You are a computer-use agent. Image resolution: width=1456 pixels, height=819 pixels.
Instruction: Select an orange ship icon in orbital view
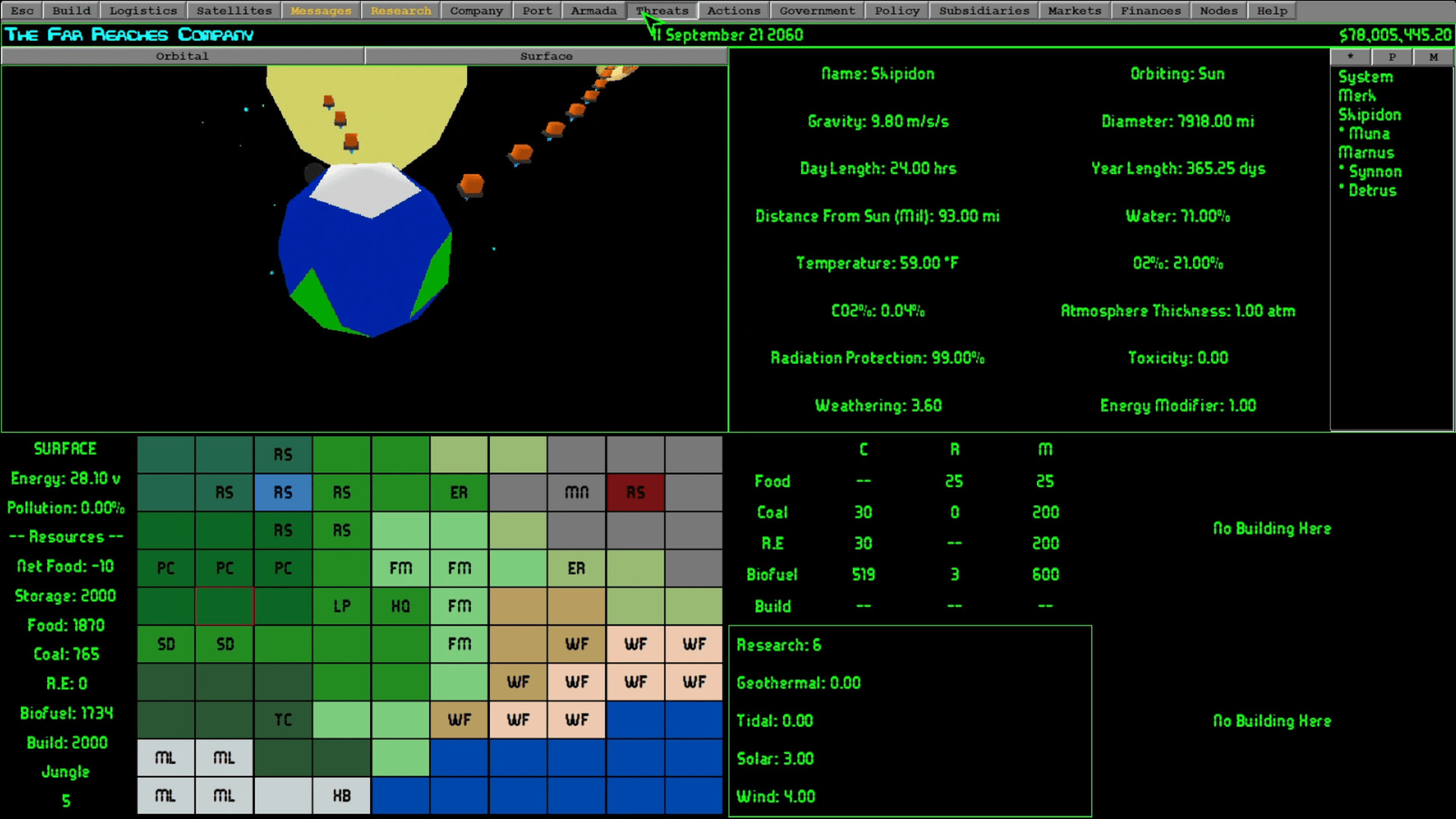tap(519, 154)
